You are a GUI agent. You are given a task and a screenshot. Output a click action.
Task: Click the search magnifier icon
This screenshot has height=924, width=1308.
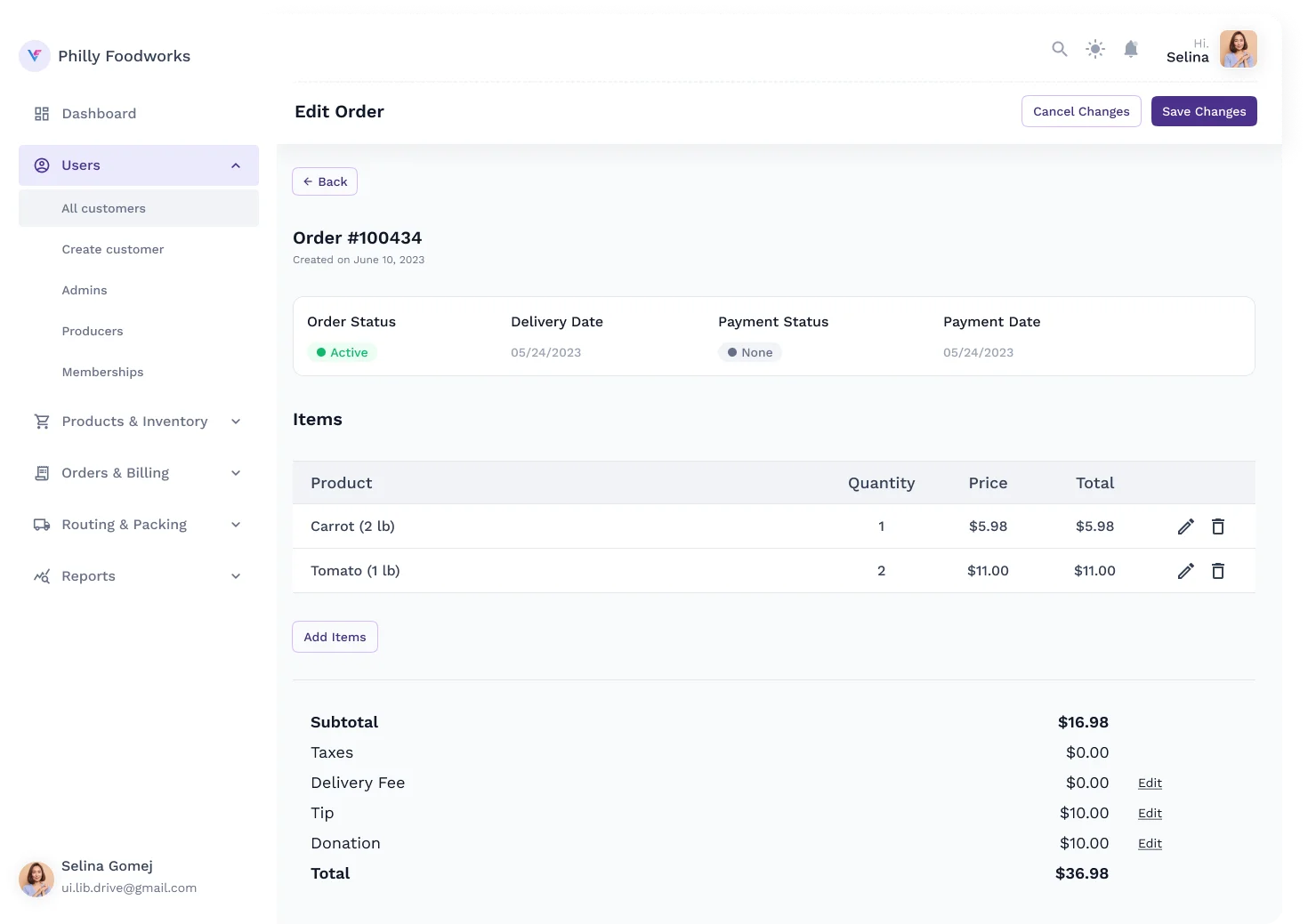tap(1059, 49)
